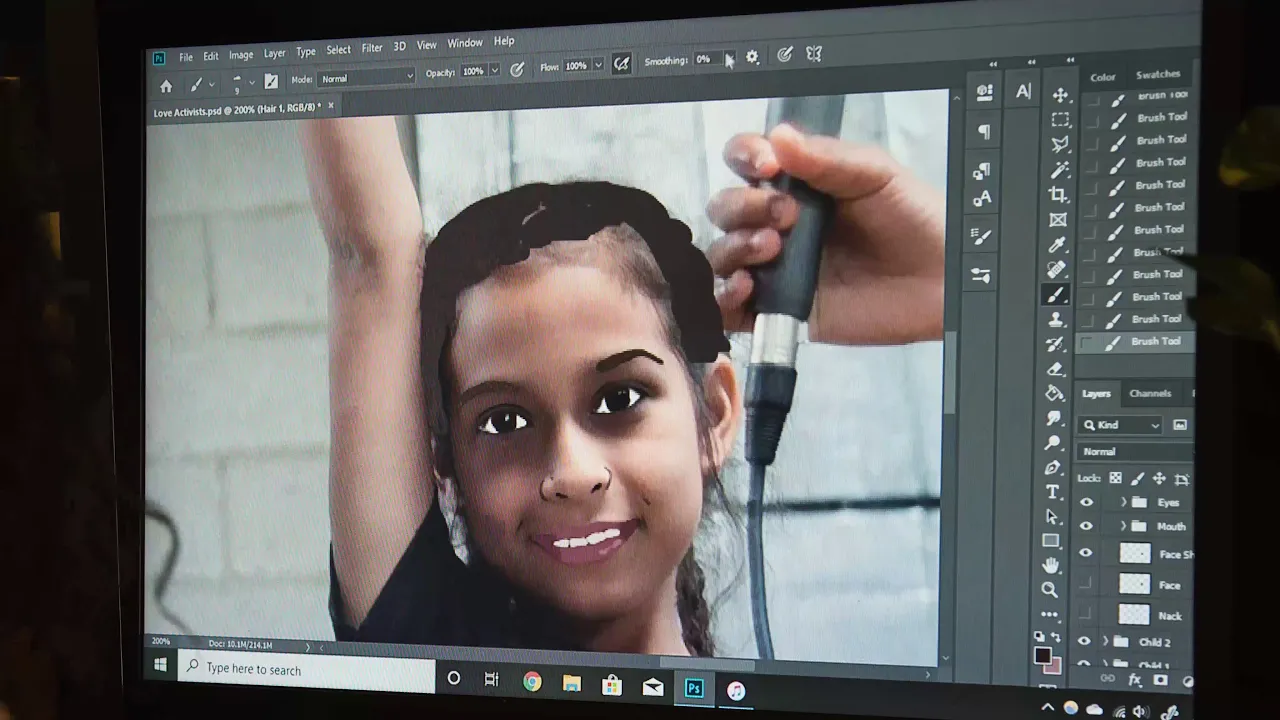Hide the Mouth group layer
This screenshot has height=720, width=1280.
pyautogui.click(x=1087, y=526)
